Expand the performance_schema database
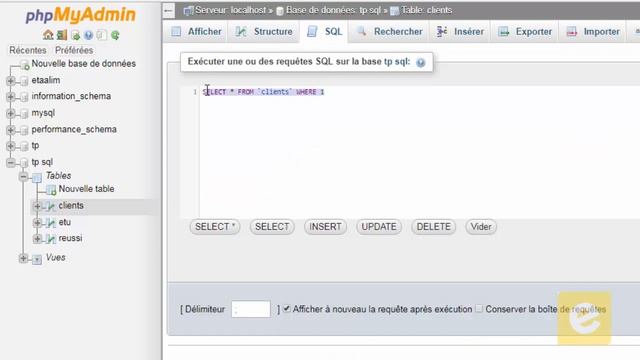Viewport: 640px width, 360px height. pyautogui.click(x=11, y=130)
